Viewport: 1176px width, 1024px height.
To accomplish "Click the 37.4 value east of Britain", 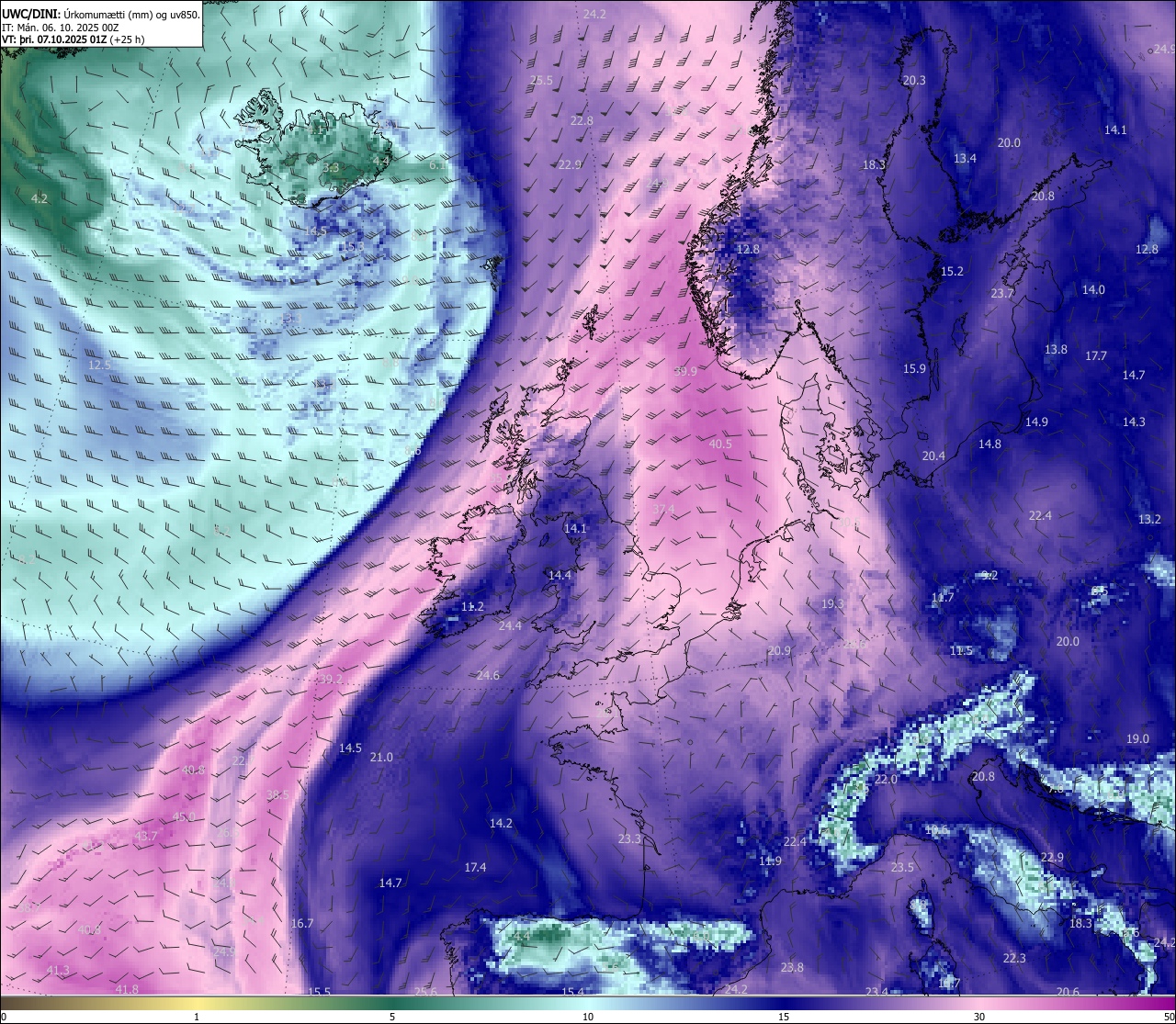I will [663, 509].
